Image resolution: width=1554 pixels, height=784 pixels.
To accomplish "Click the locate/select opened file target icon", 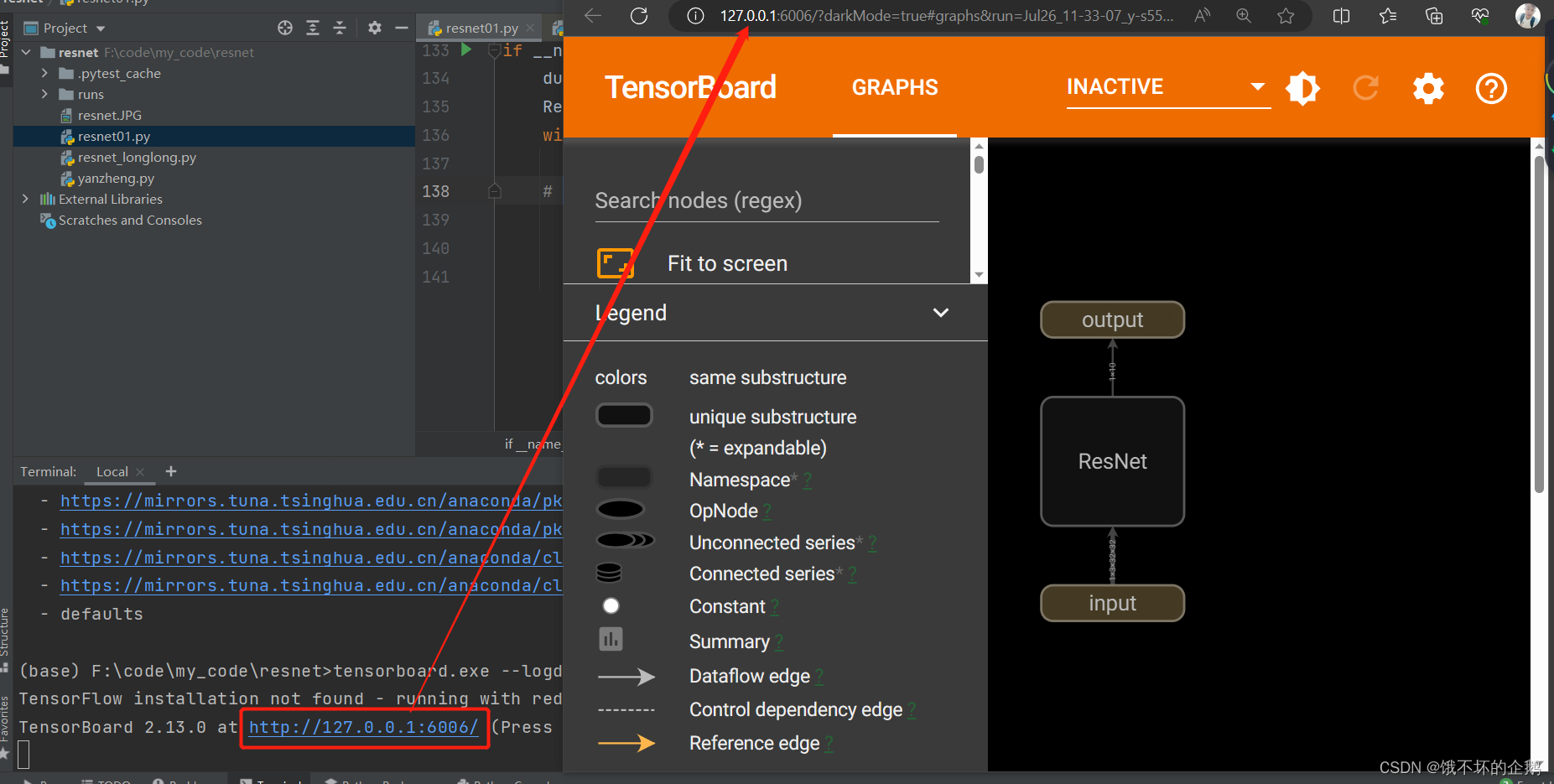I will tap(285, 28).
